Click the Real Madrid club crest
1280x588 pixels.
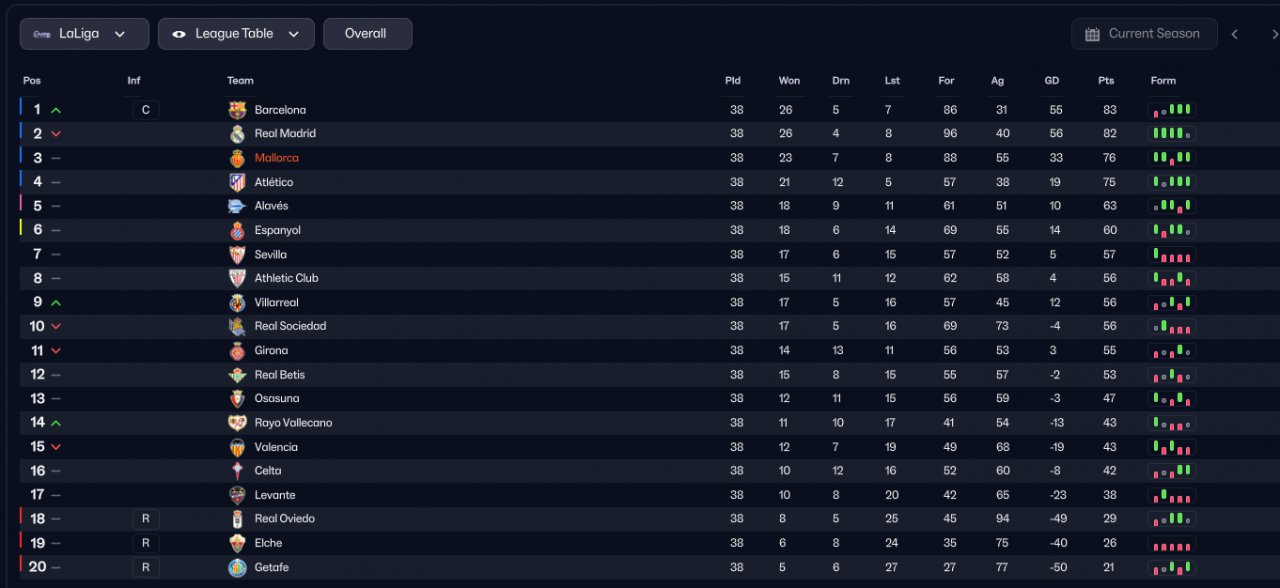click(237, 134)
